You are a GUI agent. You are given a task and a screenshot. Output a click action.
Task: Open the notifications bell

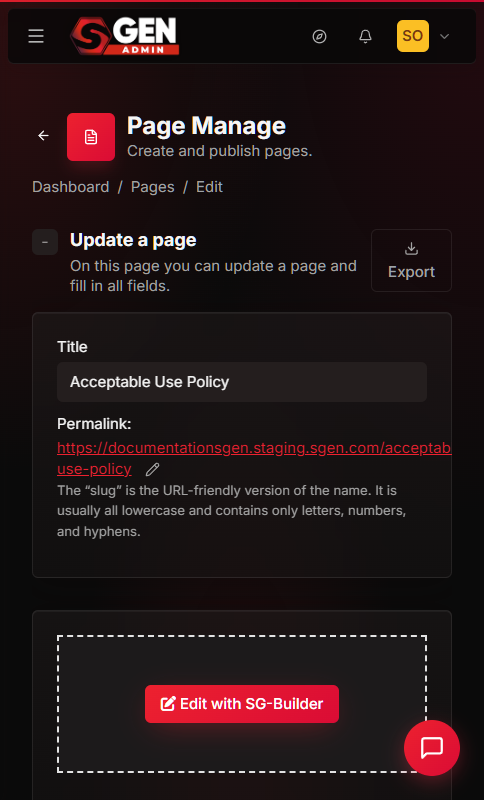click(x=365, y=36)
